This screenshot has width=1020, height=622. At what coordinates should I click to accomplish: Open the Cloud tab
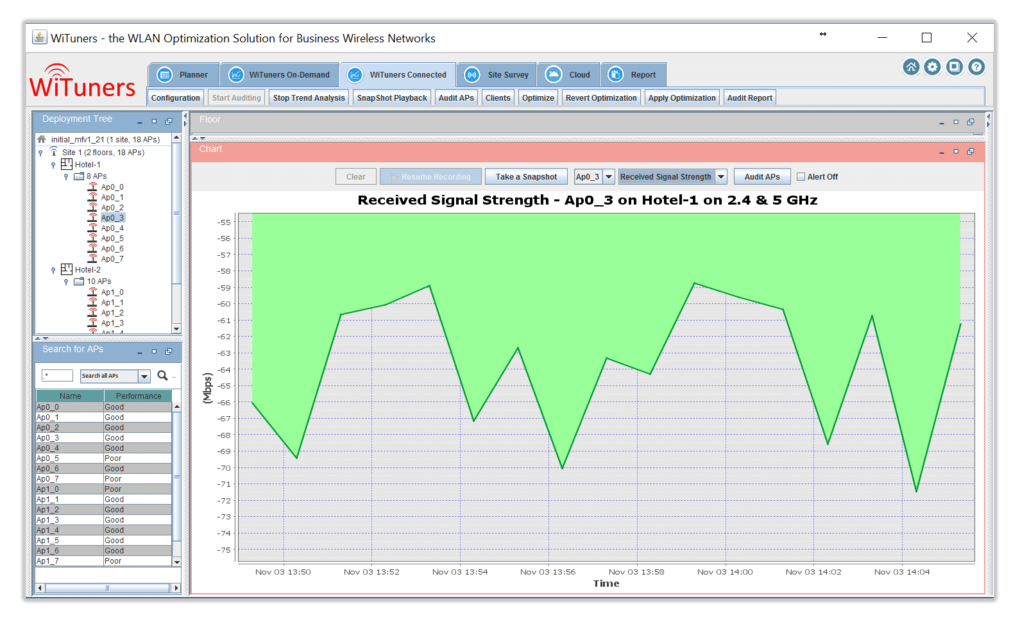[569, 75]
